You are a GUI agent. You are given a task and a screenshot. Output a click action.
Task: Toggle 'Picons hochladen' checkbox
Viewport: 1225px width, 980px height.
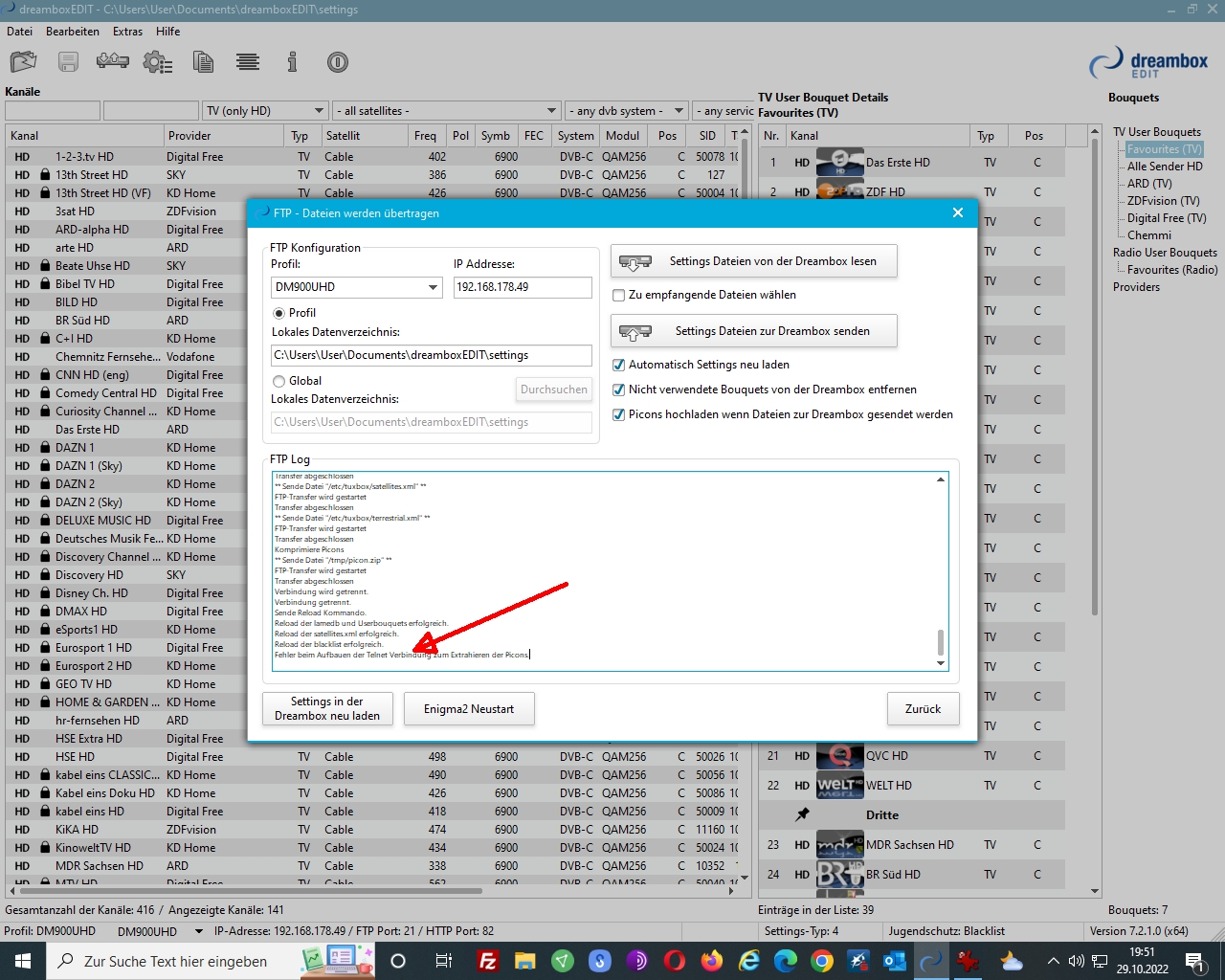[619, 414]
